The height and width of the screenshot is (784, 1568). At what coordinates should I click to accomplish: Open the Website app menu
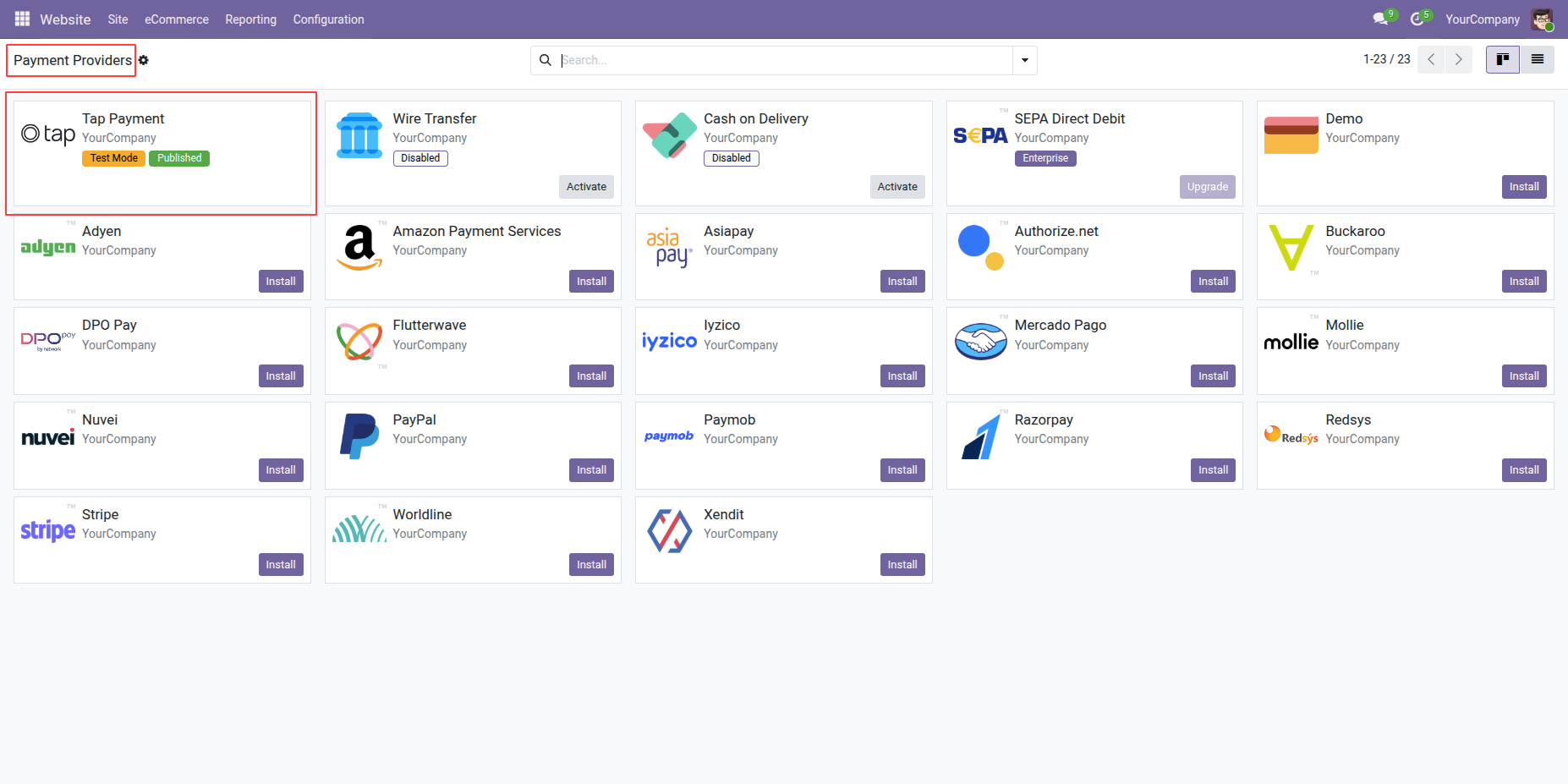pos(65,19)
